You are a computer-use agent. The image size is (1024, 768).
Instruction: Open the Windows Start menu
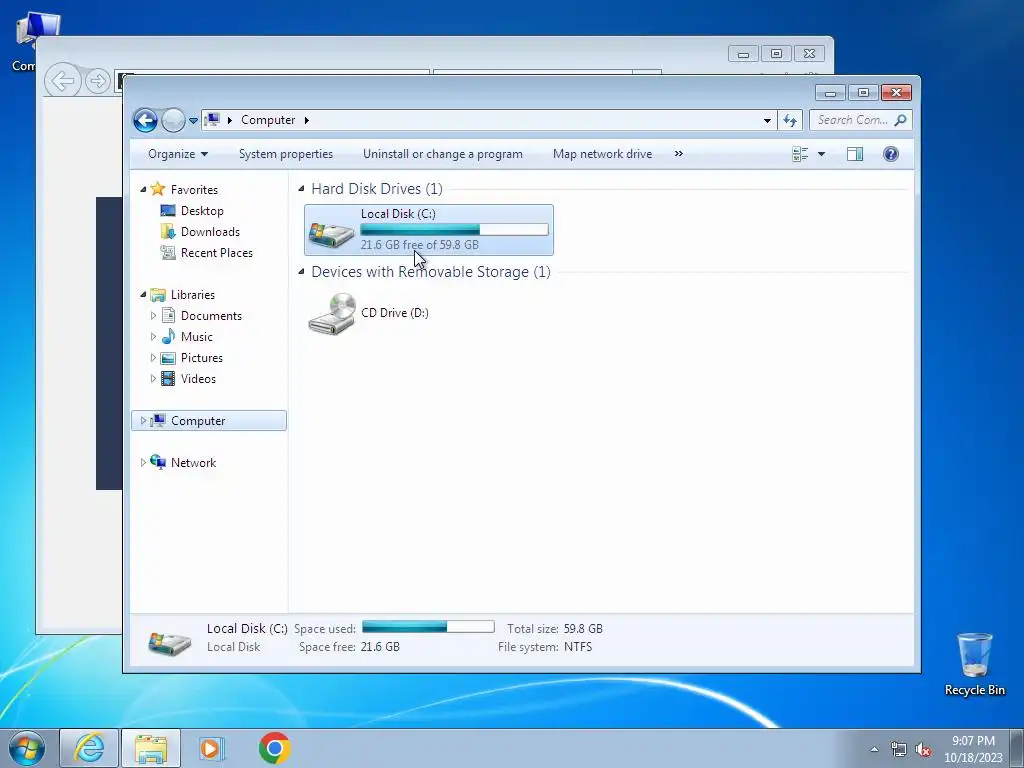(27, 748)
